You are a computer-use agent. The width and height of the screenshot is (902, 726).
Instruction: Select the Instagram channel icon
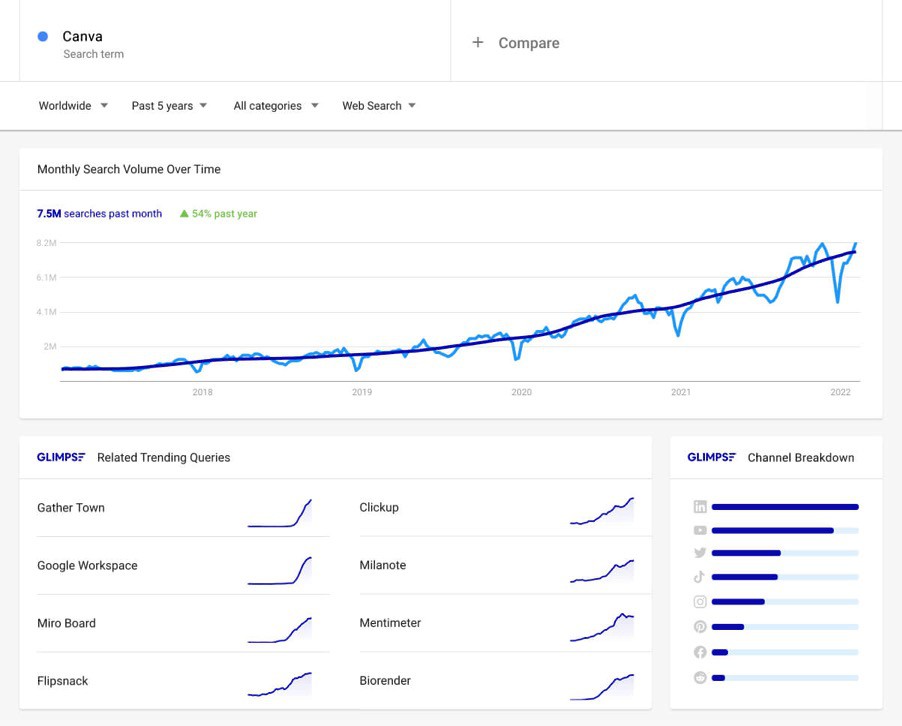click(x=700, y=602)
